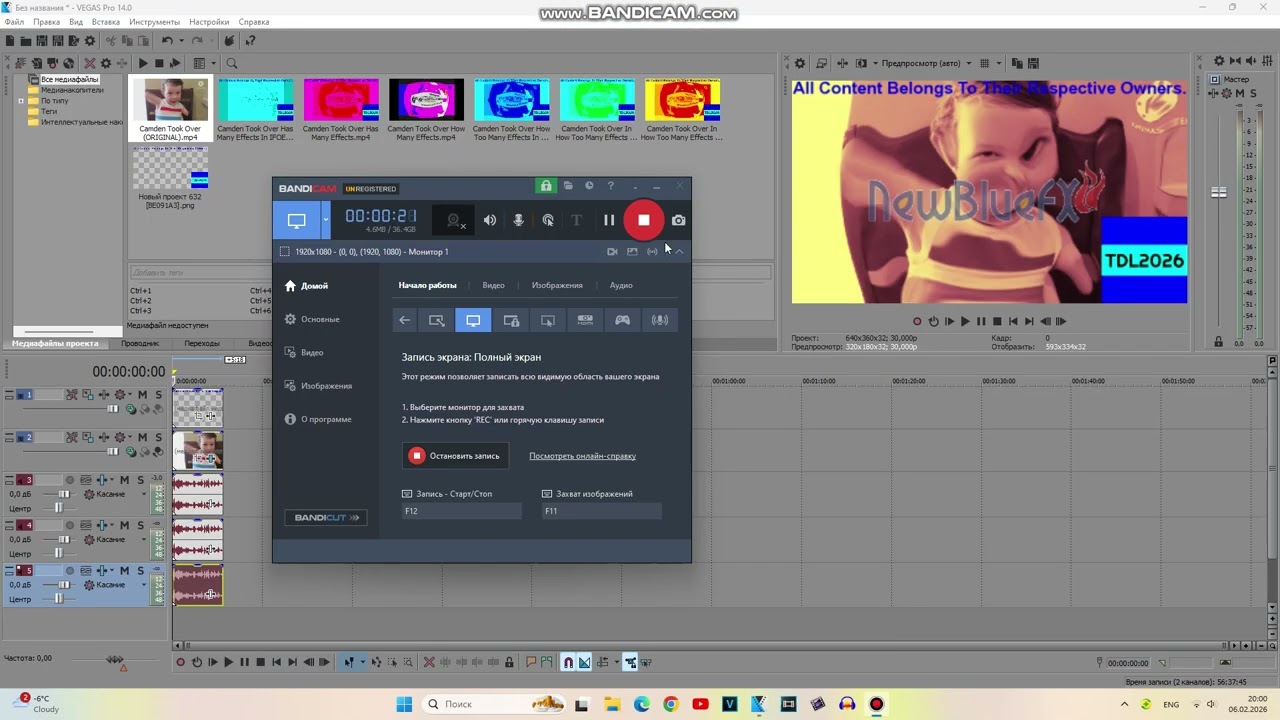The height and width of the screenshot is (720, 1280).
Task: Open the Файл menu in VEGAS Pro
Action: (14, 22)
